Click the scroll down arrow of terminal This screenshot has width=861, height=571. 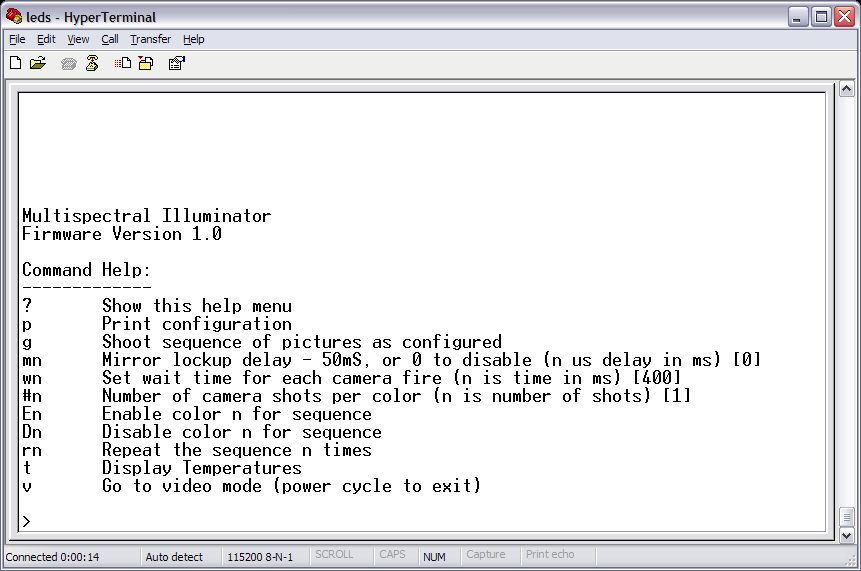[846, 535]
